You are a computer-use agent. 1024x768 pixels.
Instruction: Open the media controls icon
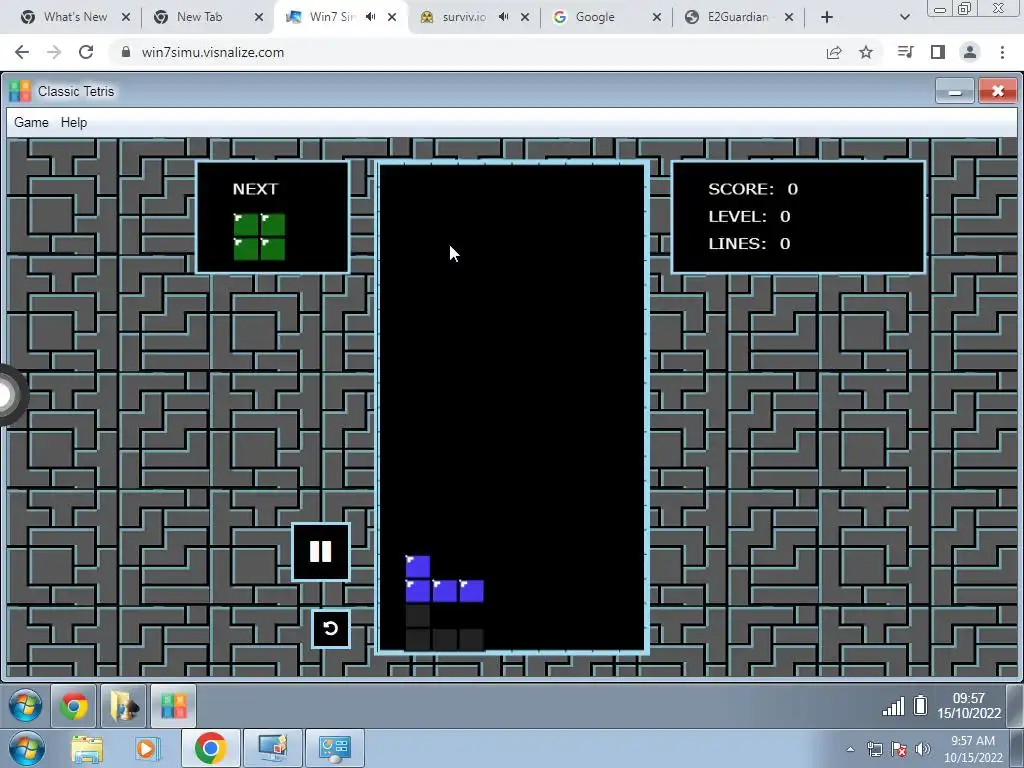click(905, 52)
